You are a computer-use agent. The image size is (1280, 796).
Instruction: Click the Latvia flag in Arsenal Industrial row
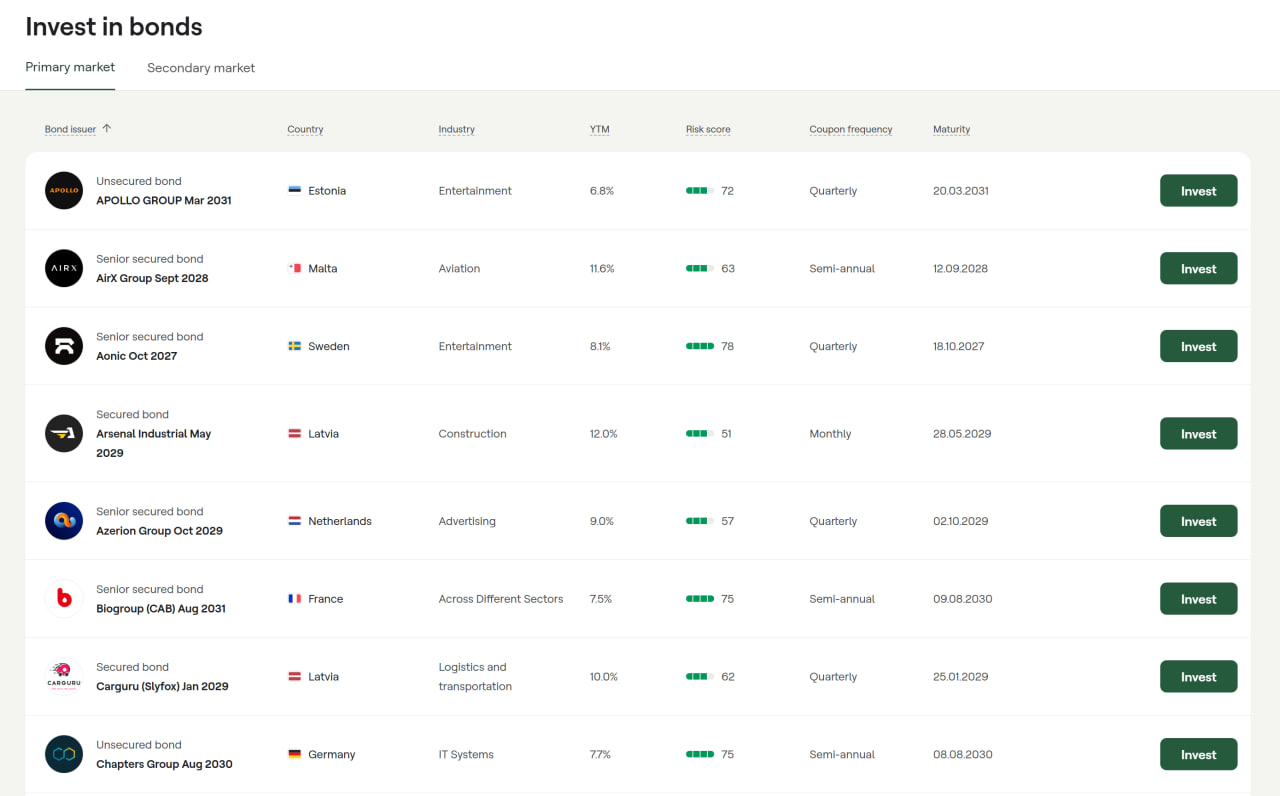295,434
